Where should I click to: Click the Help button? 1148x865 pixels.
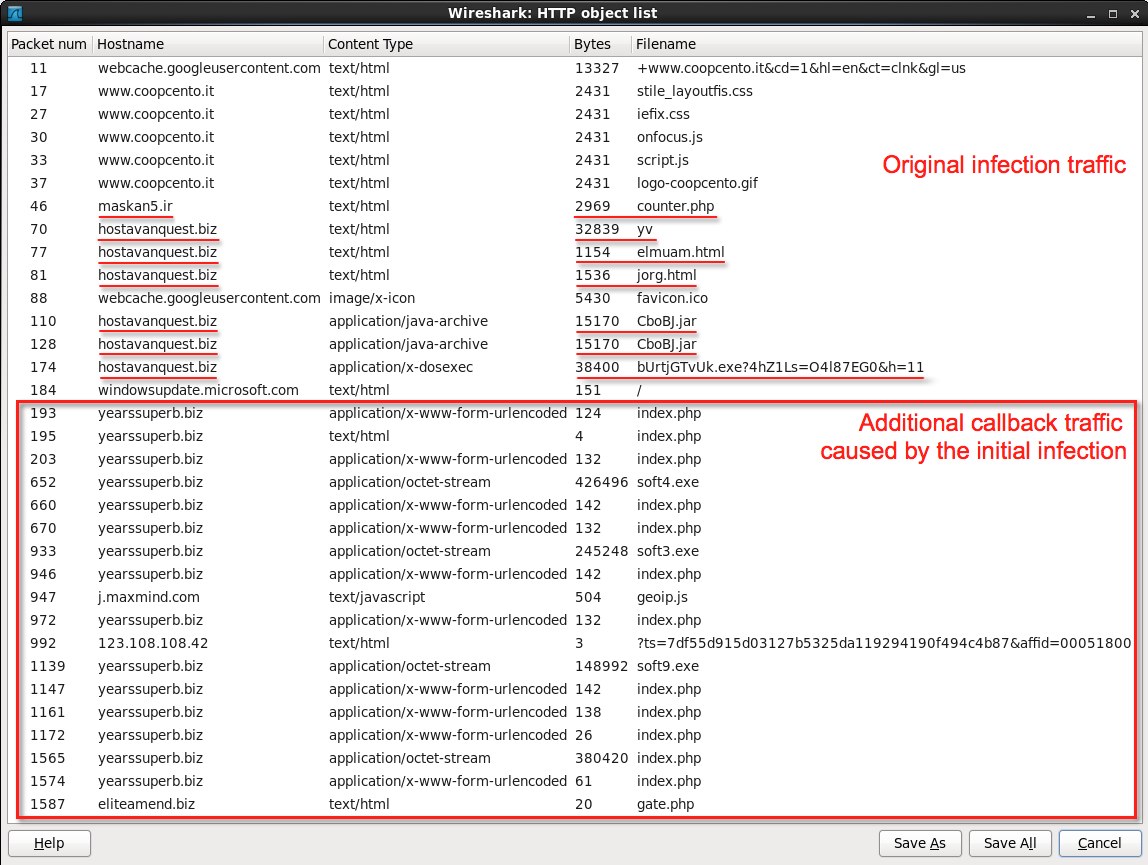pos(49,843)
